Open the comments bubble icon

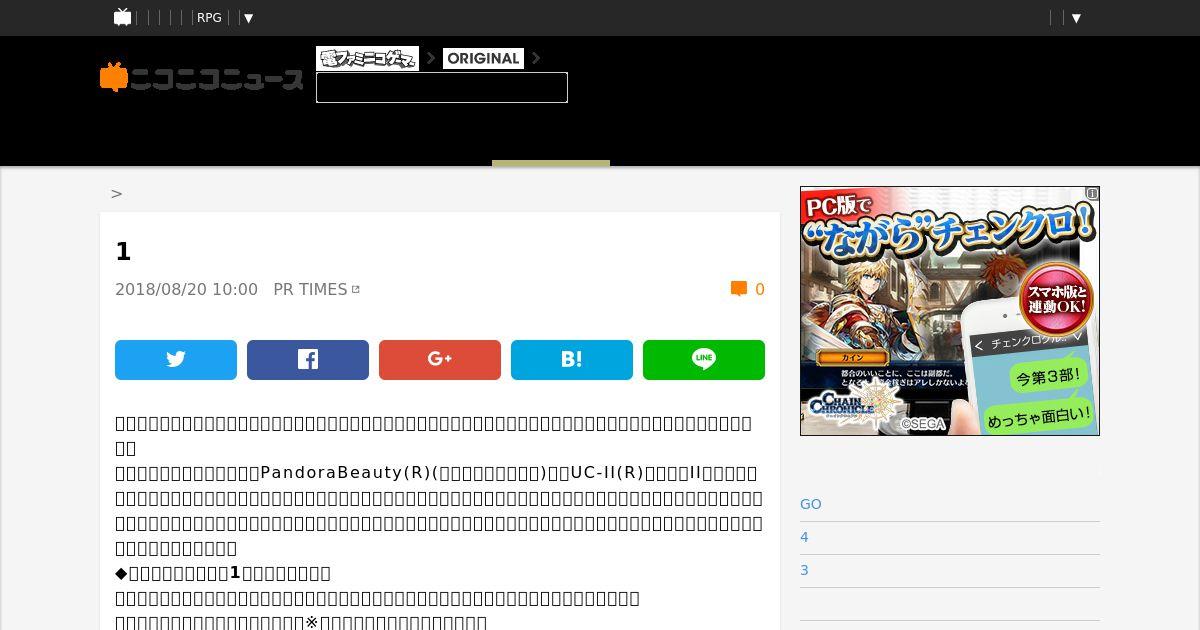[739, 289]
